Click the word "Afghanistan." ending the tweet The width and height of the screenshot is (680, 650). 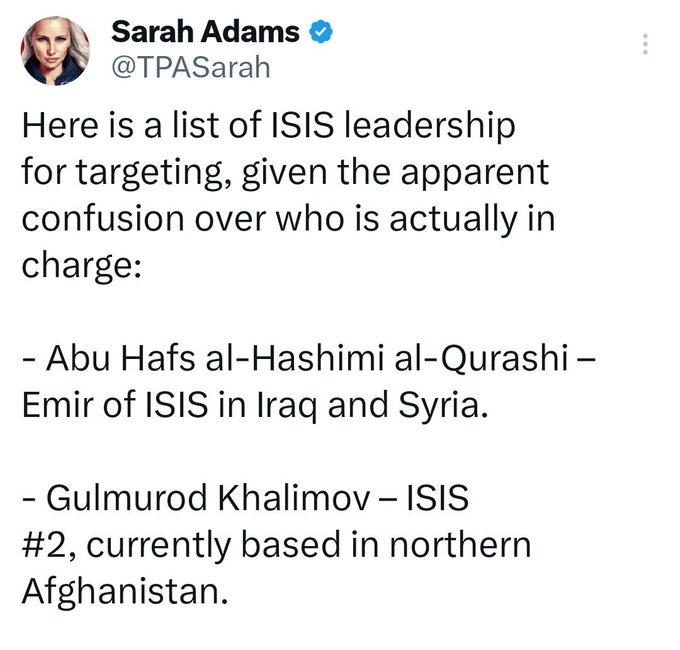(121, 590)
